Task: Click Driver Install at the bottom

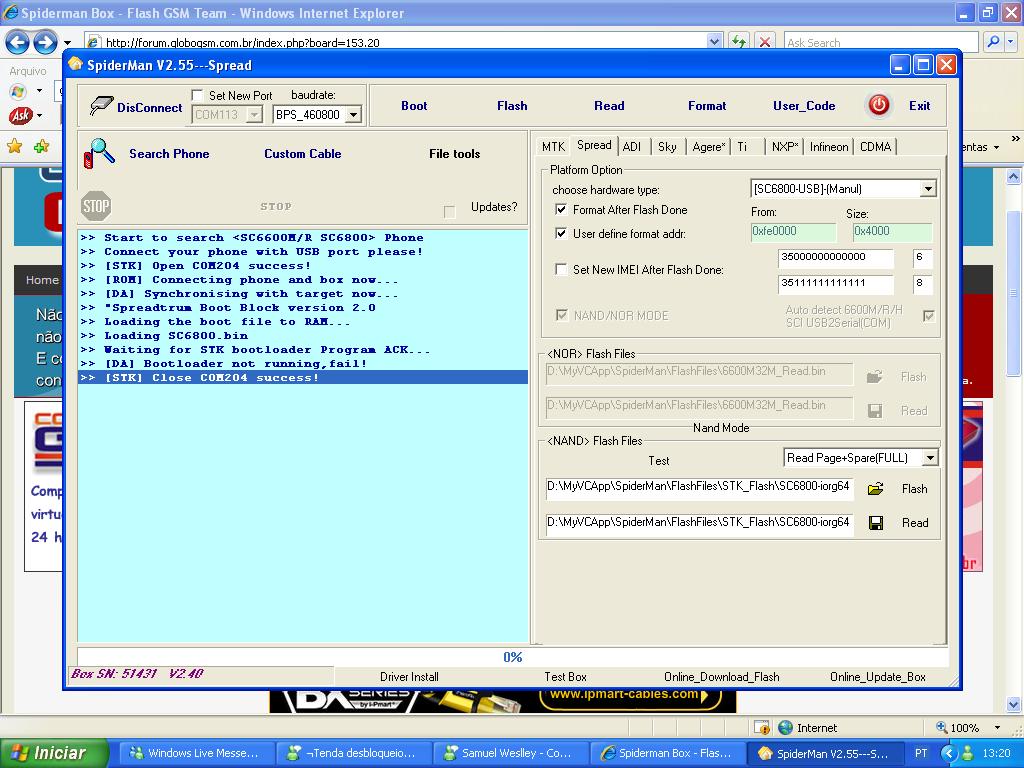Action: 409,677
